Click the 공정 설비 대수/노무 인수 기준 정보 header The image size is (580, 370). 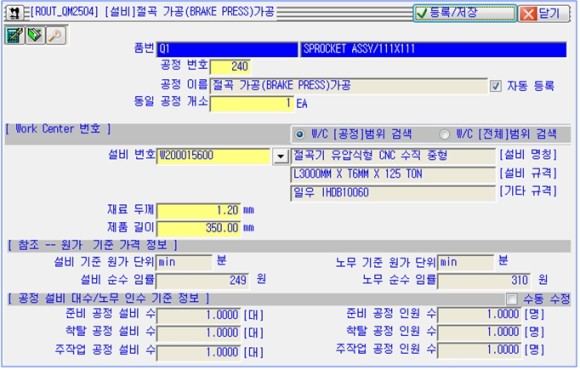[109, 298]
